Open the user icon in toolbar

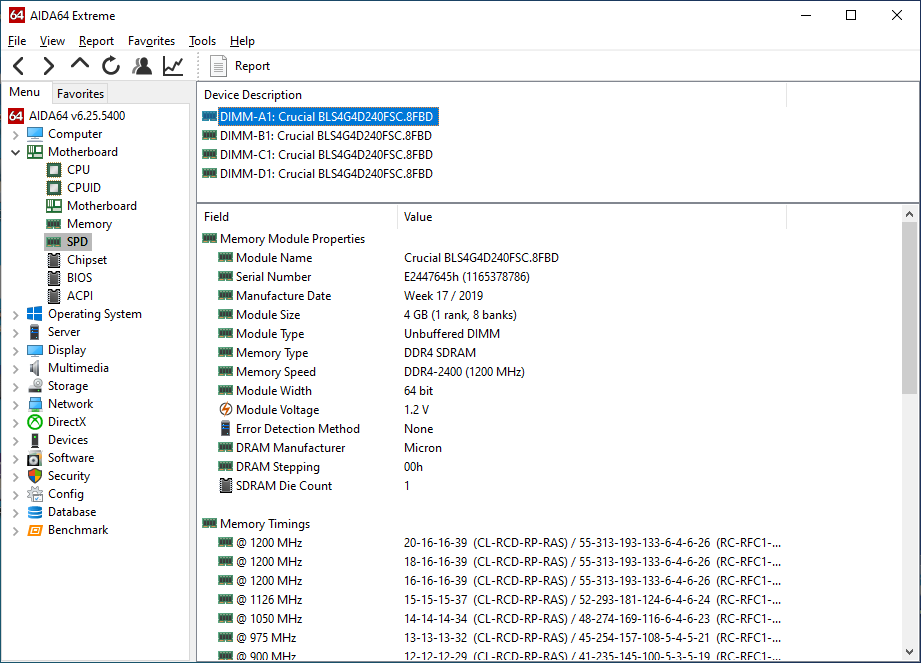pyautogui.click(x=142, y=66)
